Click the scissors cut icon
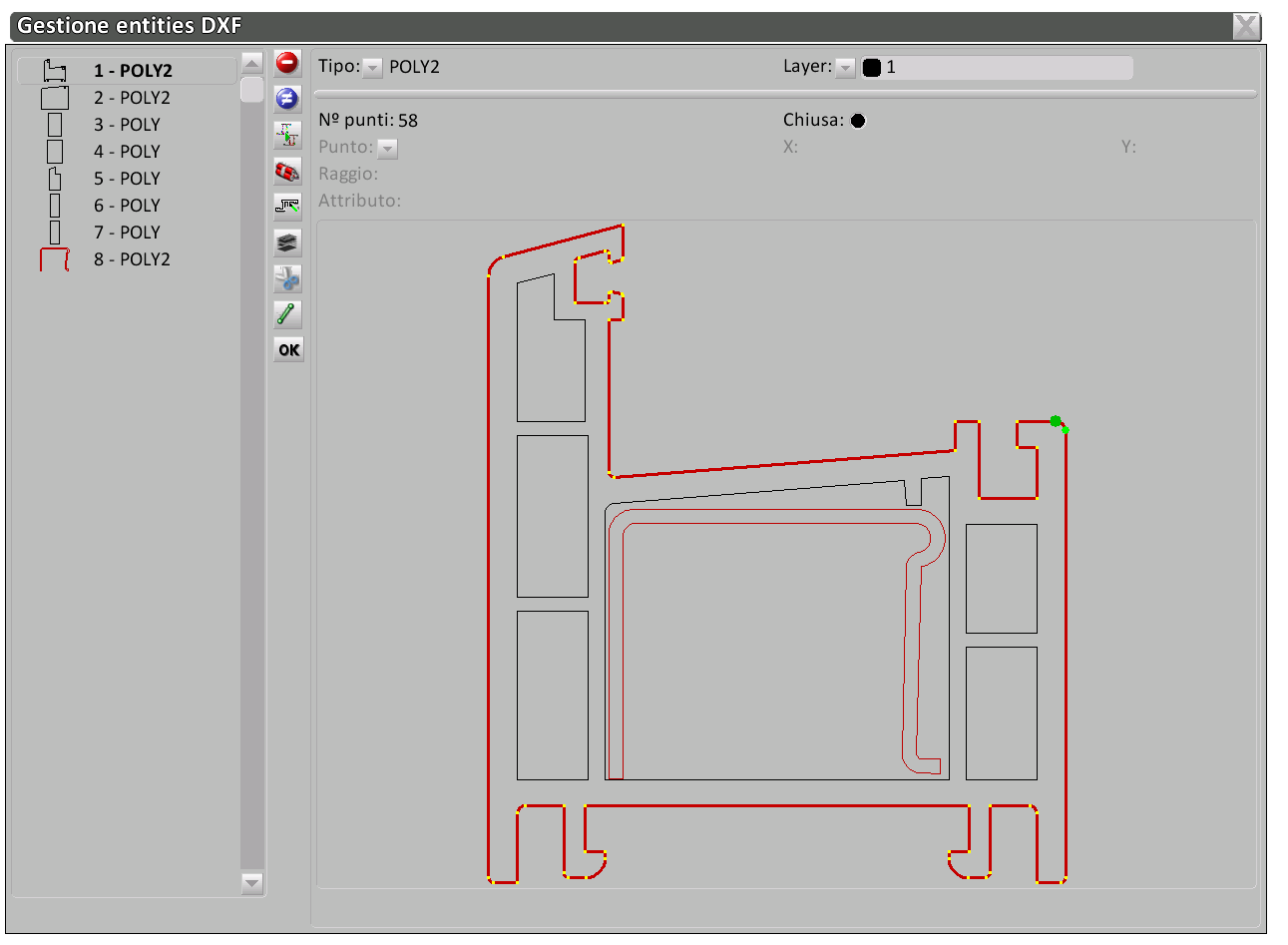The height and width of the screenshot is (945, 1288). pos(287,278)
